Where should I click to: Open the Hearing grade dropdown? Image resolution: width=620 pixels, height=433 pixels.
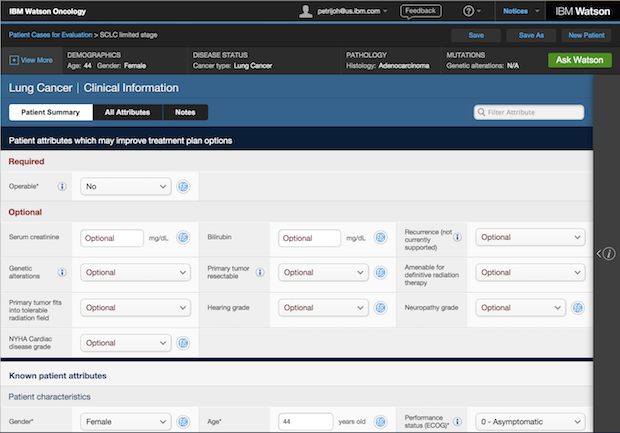323,308
